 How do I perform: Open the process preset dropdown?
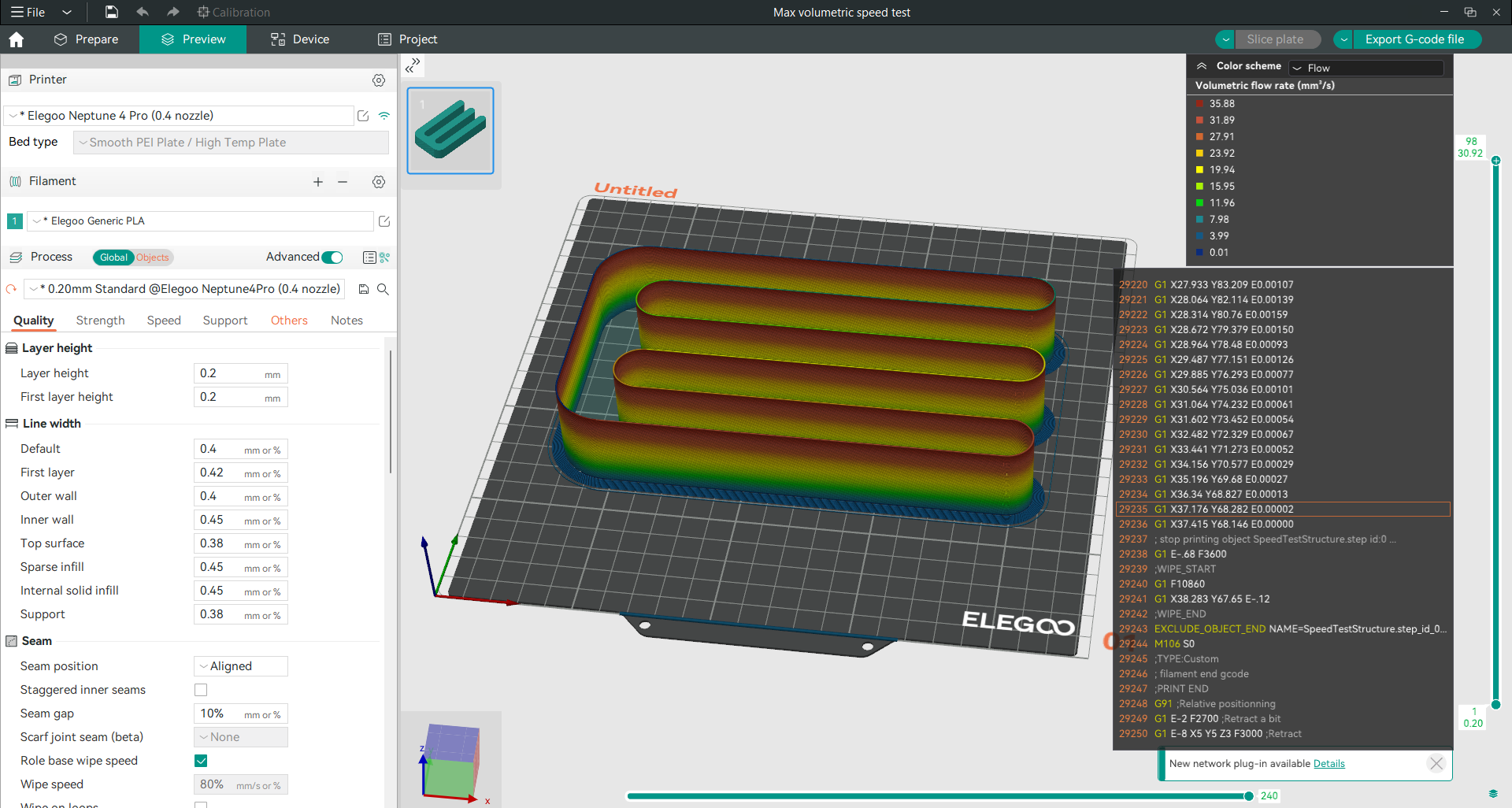pos(185,289)
